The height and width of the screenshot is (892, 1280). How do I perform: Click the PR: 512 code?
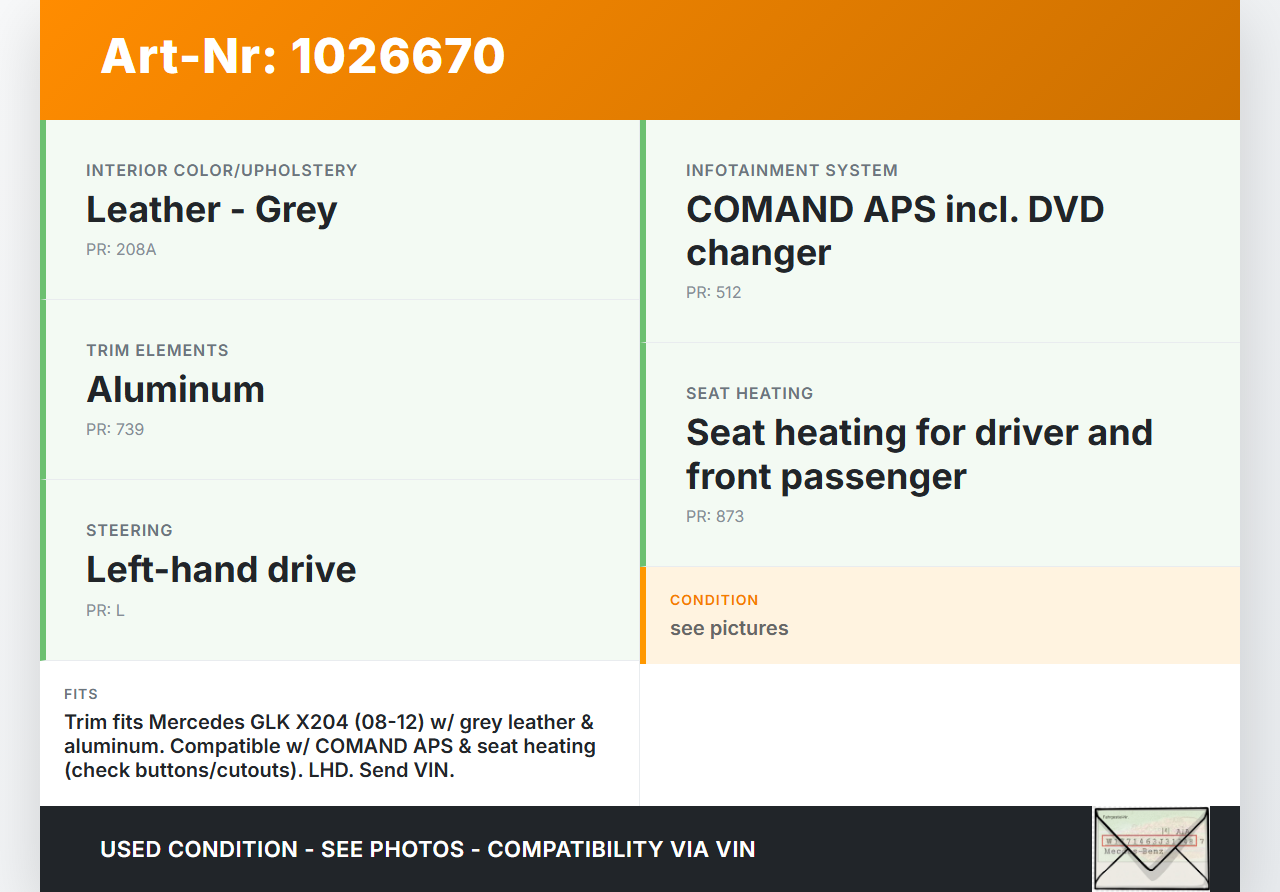(713, 292)
